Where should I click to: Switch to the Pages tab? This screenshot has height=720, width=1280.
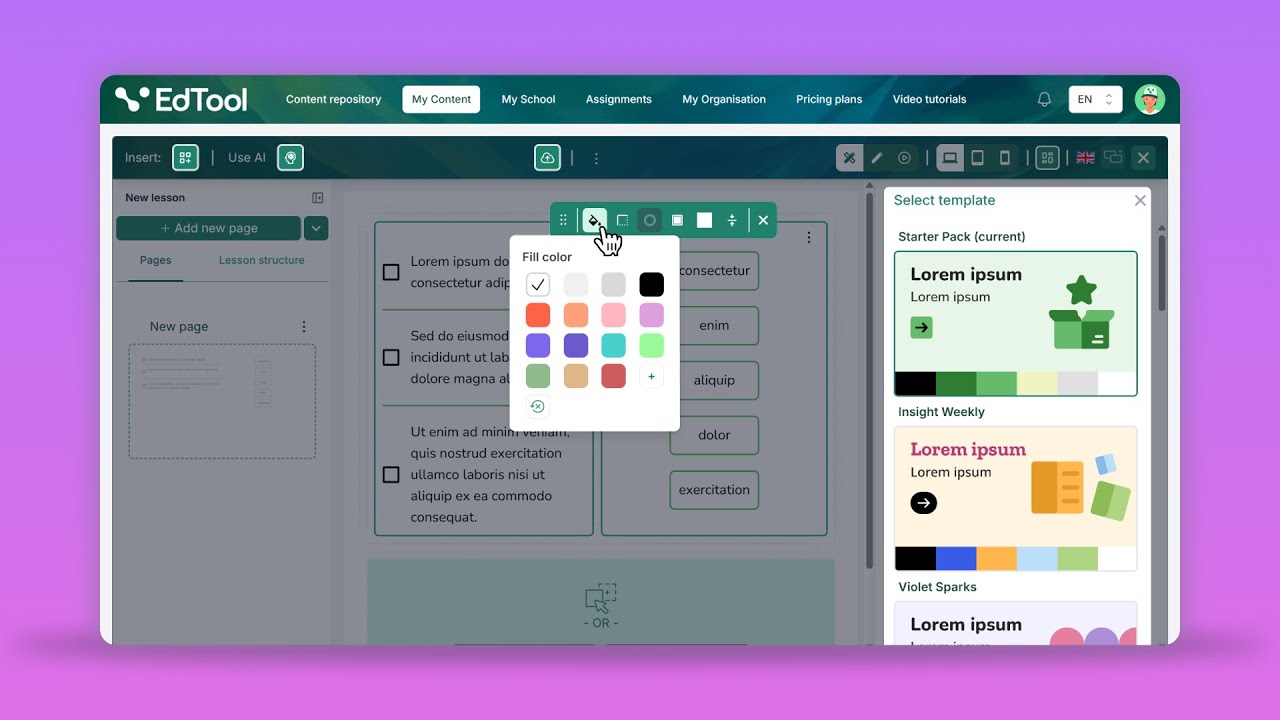pyautogui.click(x=155, y=260)
